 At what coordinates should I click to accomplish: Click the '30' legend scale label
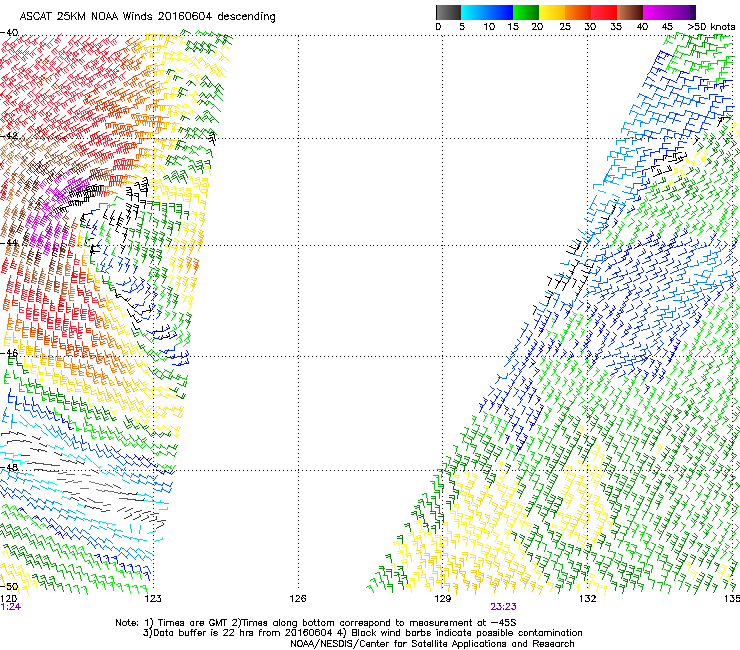pyautogui.click(x=590, y=27)
